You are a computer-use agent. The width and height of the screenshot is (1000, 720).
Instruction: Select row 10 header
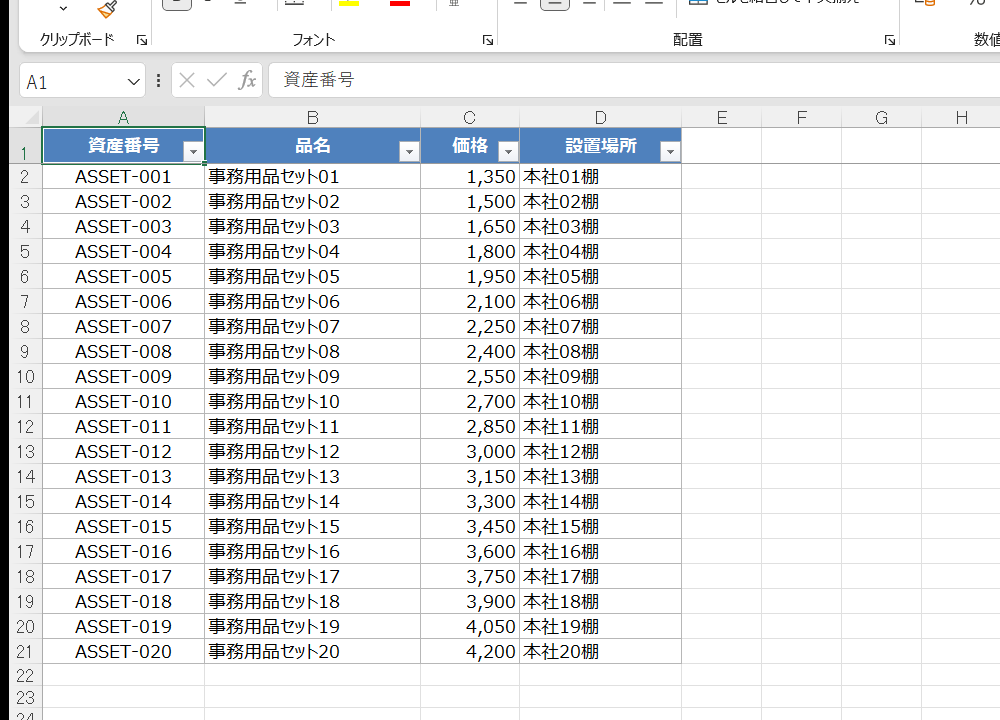point(25,376)
